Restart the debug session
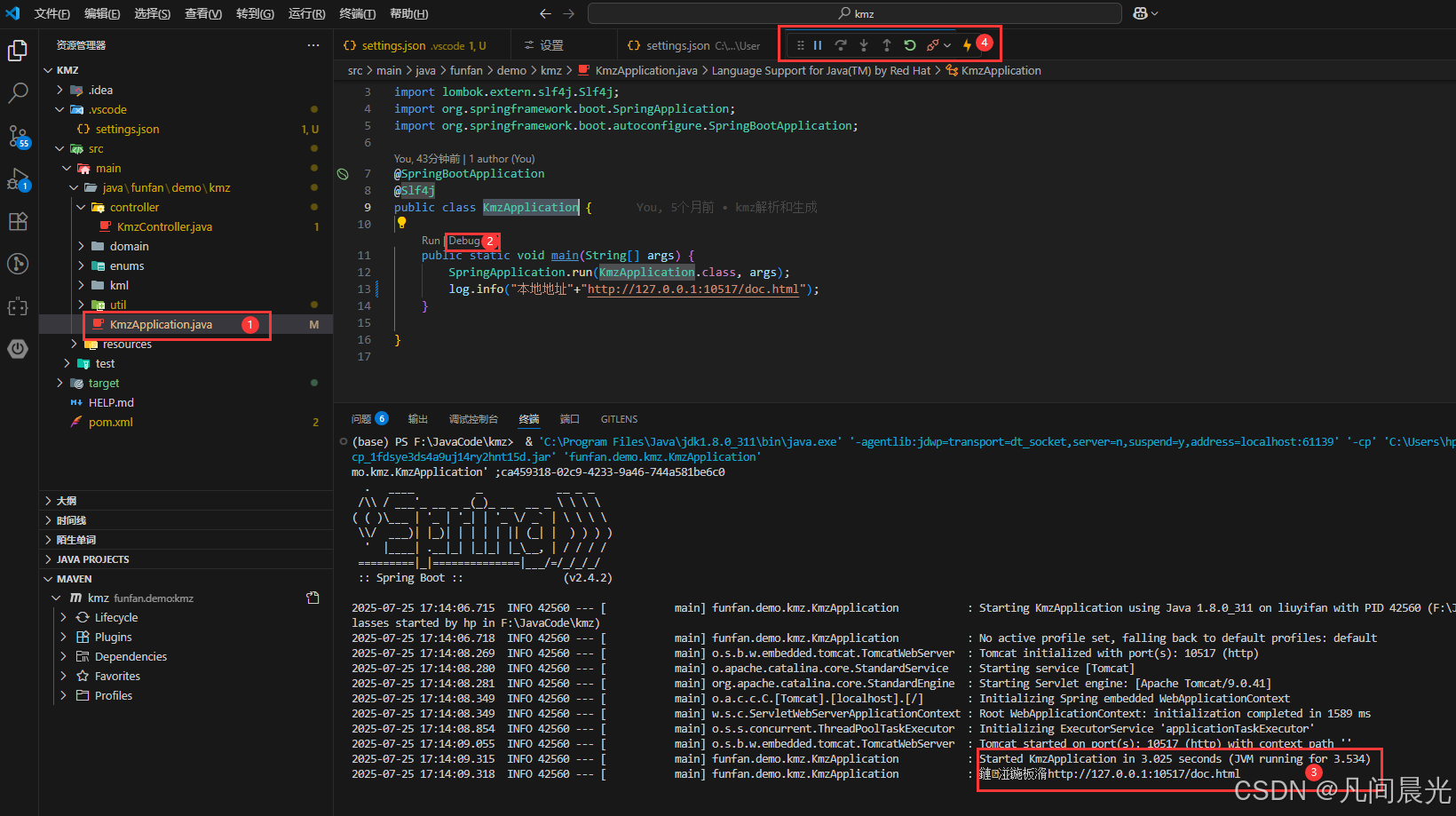This screenshot has height=816, width=1456. tap(910, 45)
